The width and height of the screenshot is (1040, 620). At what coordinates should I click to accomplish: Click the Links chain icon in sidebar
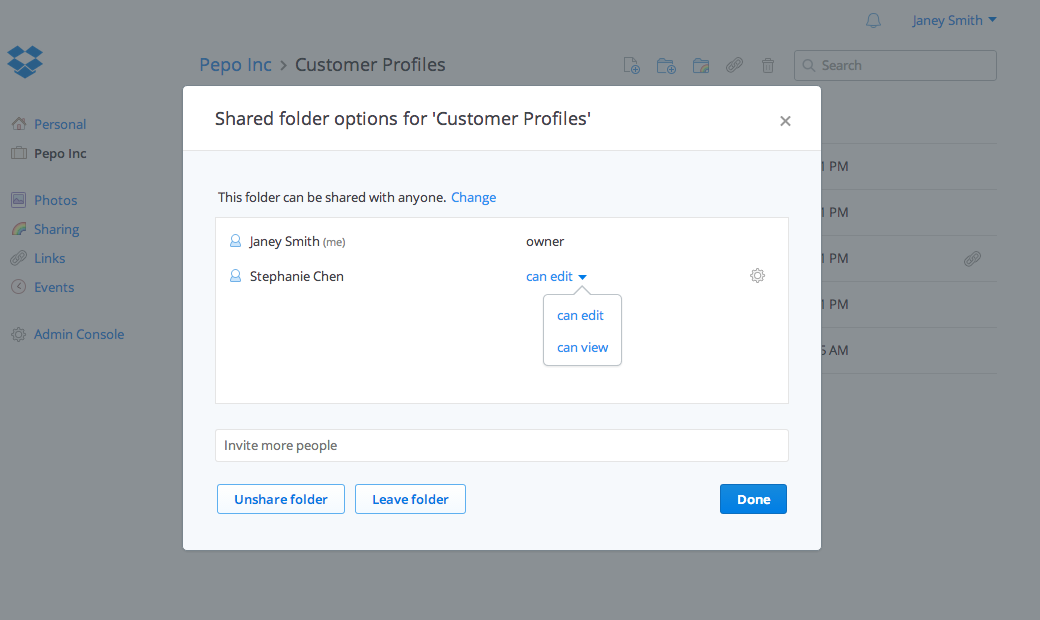[19, 258]
